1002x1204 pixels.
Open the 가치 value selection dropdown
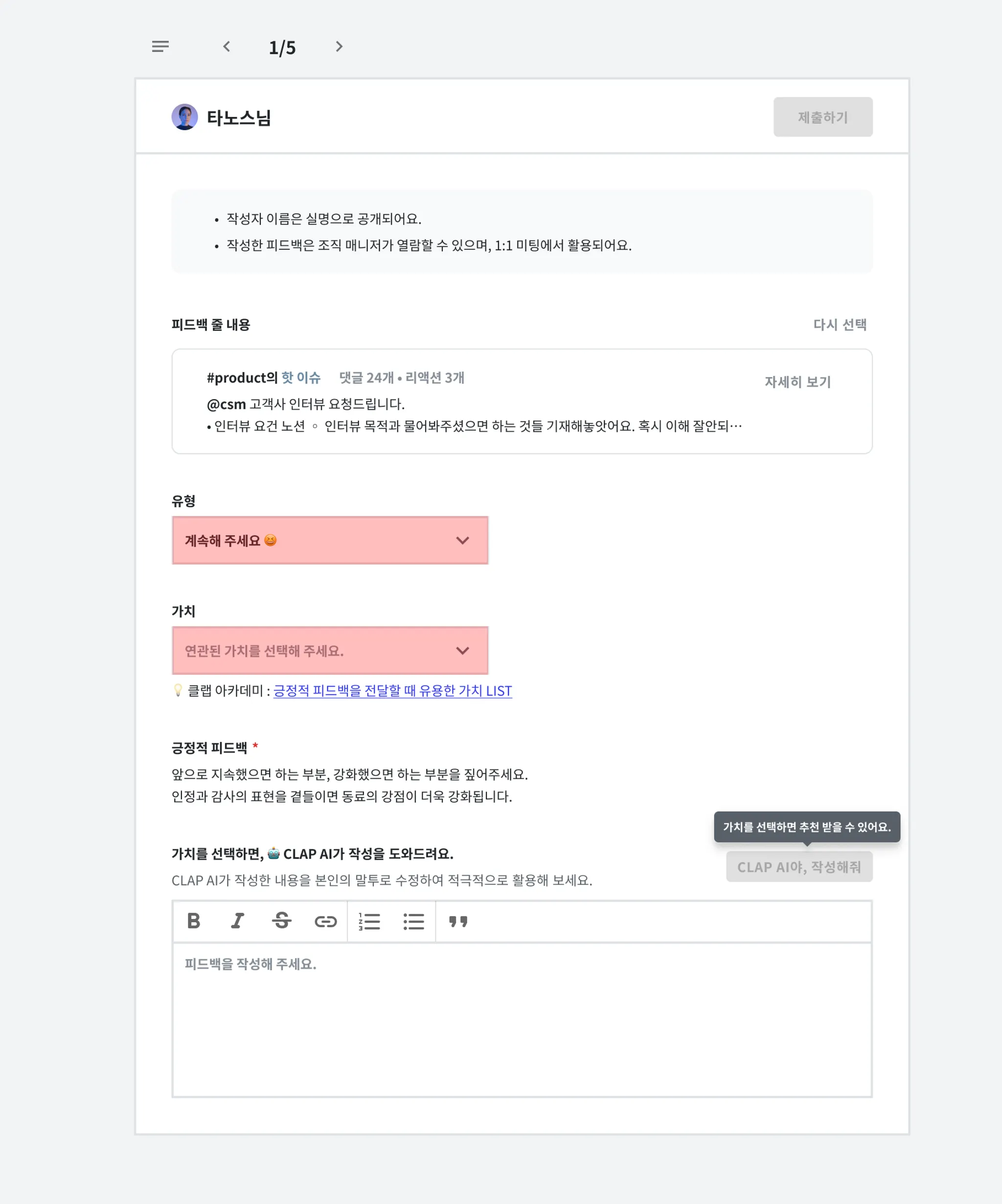(330, 650)
